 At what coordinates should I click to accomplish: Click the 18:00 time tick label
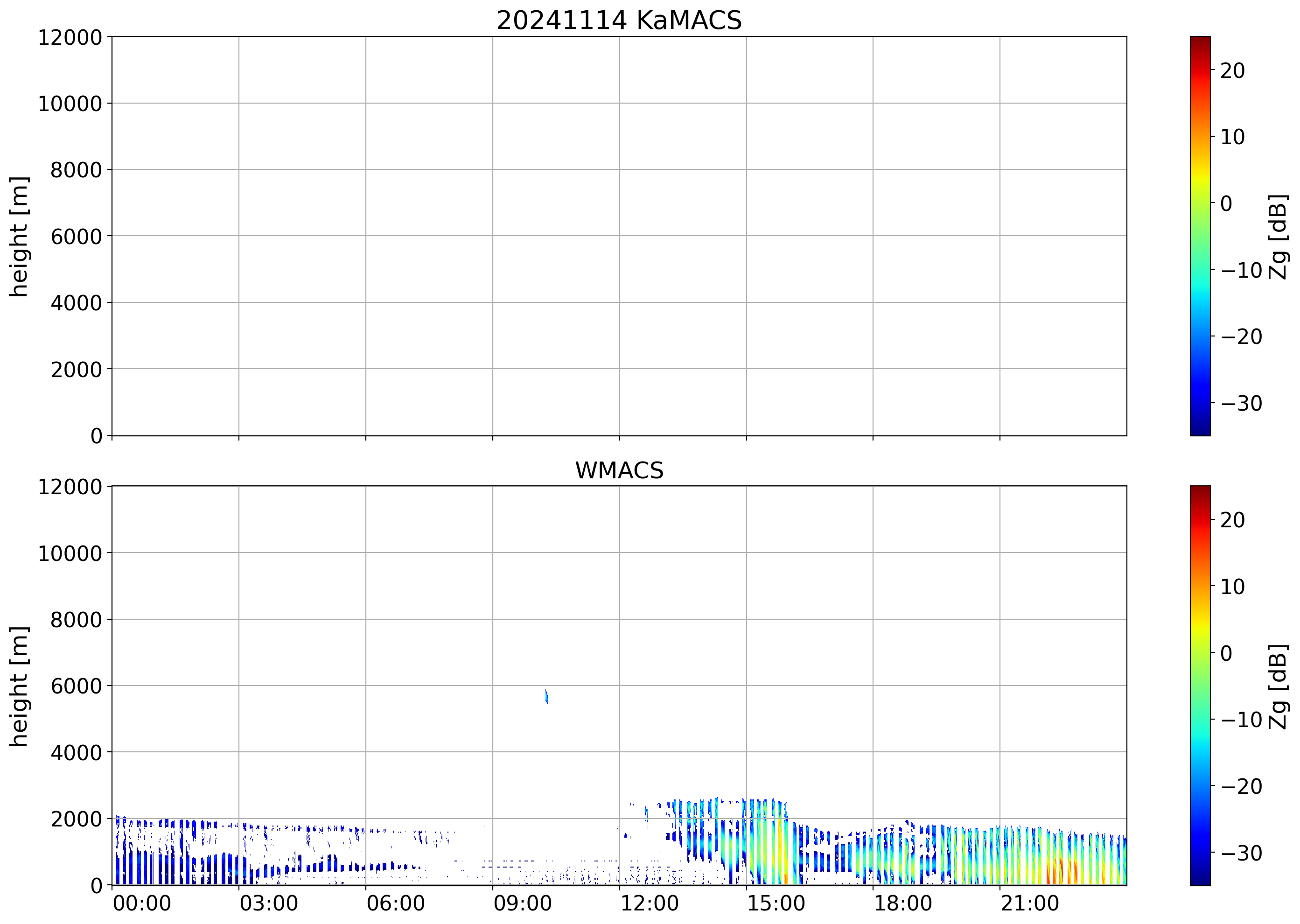point(903,903)
